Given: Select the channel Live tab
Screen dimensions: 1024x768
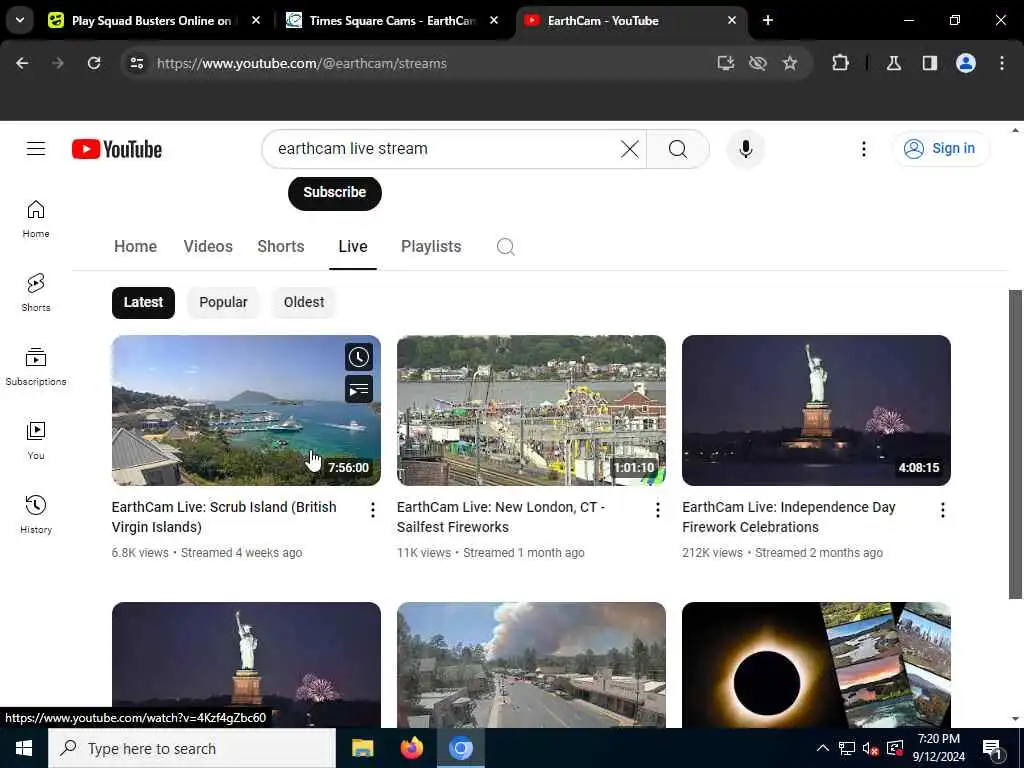Looking at the screenshot, I should (x=353, y=247).
